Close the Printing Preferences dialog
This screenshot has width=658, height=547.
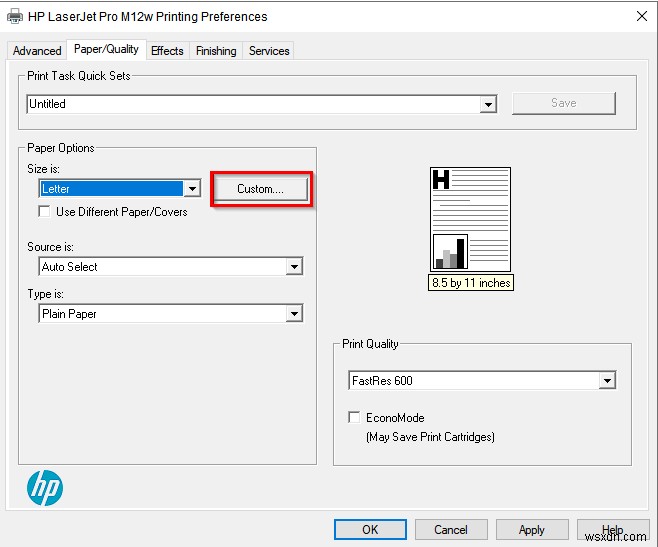pos(642,16)
